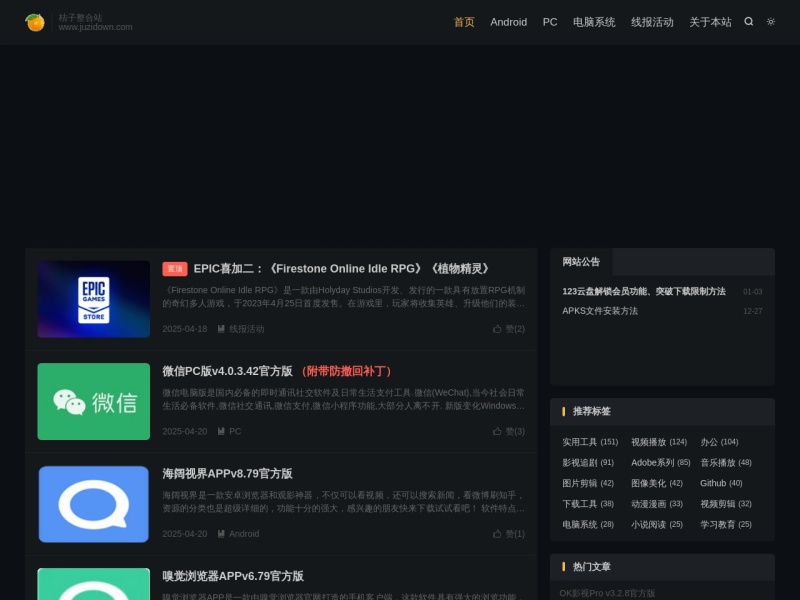Viewport: 800px width, 600px height.
Task: Toggle the light/dark theme sun icon
Action: pos(771,21)
